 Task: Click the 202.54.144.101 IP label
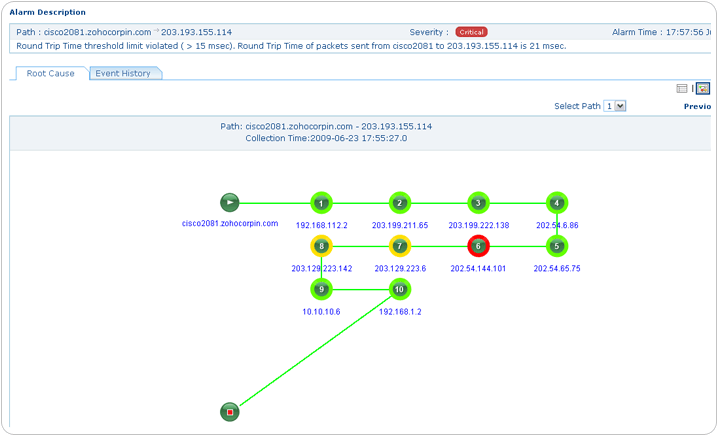coord(478,269)
